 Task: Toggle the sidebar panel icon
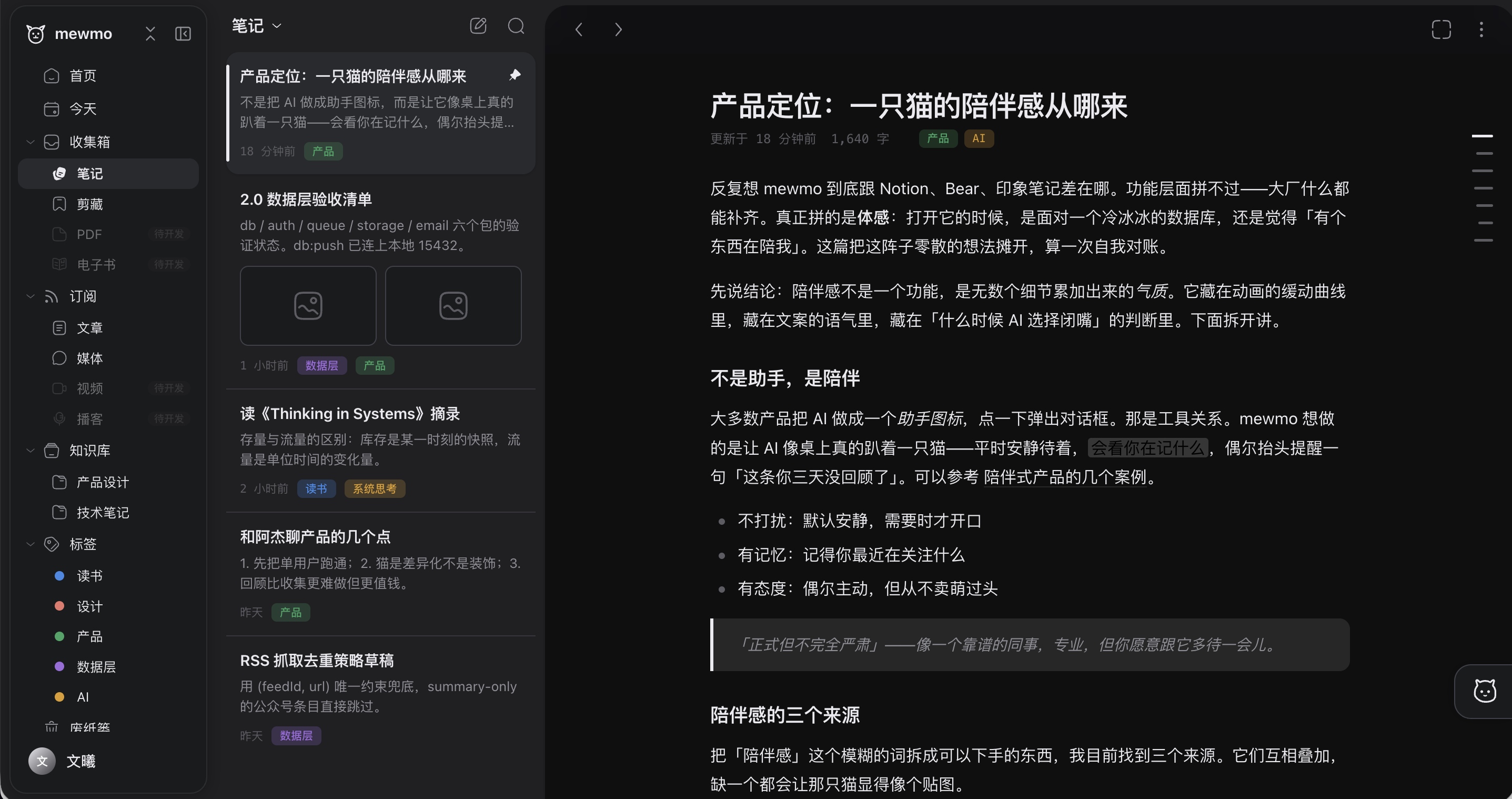pos(183,34)
